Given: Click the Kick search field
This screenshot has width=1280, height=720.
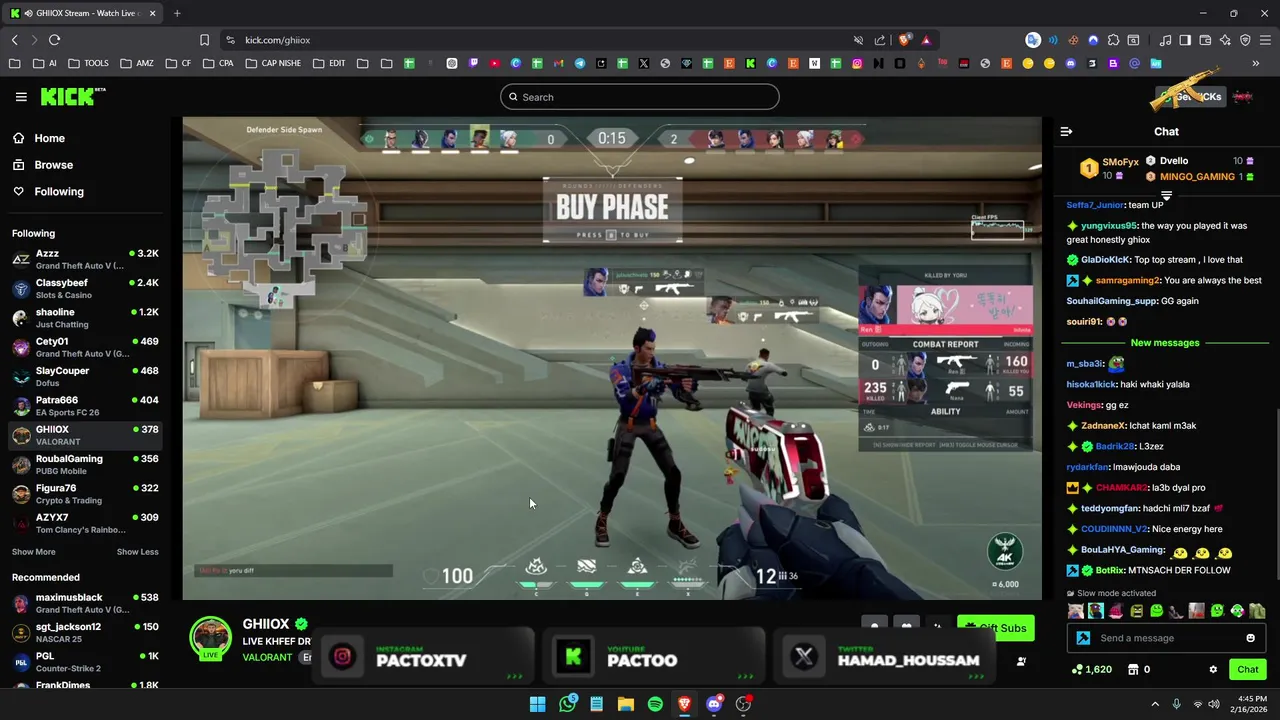Looking at the screenshot, I should click(640, 97).
